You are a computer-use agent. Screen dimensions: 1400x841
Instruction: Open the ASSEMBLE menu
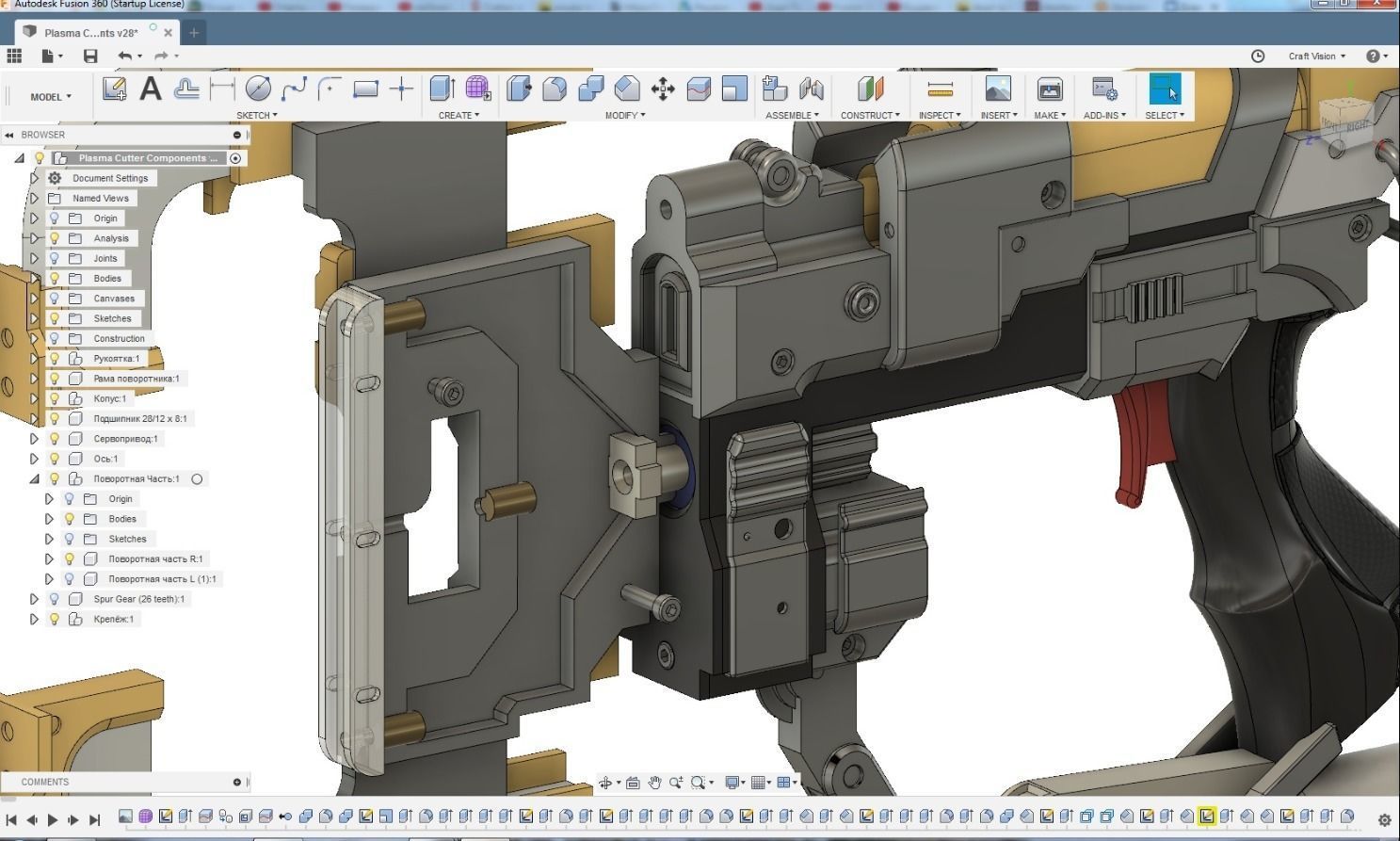click(792, 116)
